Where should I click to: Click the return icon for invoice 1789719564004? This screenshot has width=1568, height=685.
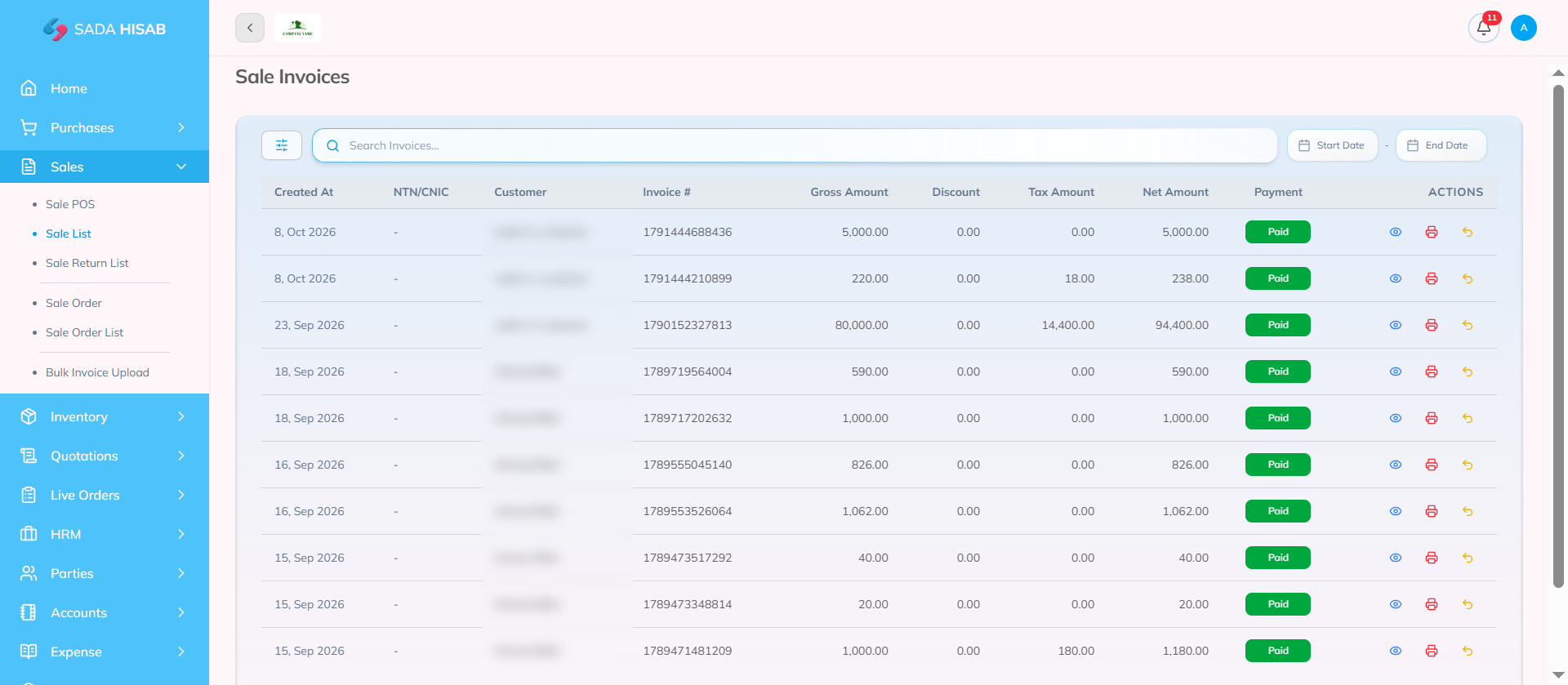coord(1468,371)
